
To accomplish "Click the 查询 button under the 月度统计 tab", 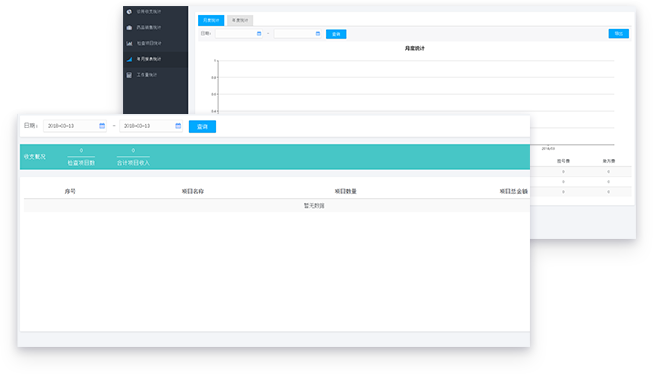I will click(x=336, y=34).
